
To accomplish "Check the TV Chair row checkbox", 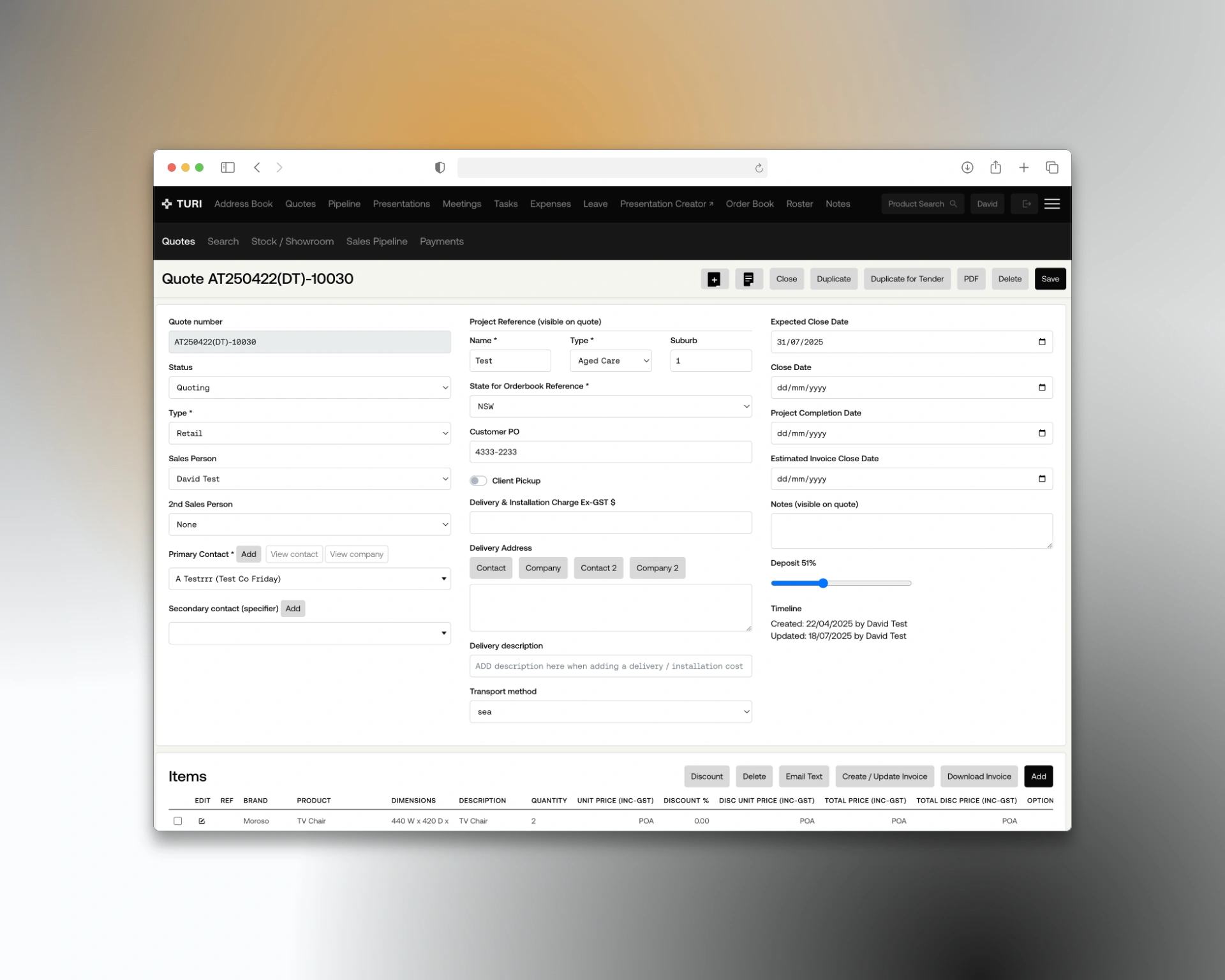I will point(178,821).
